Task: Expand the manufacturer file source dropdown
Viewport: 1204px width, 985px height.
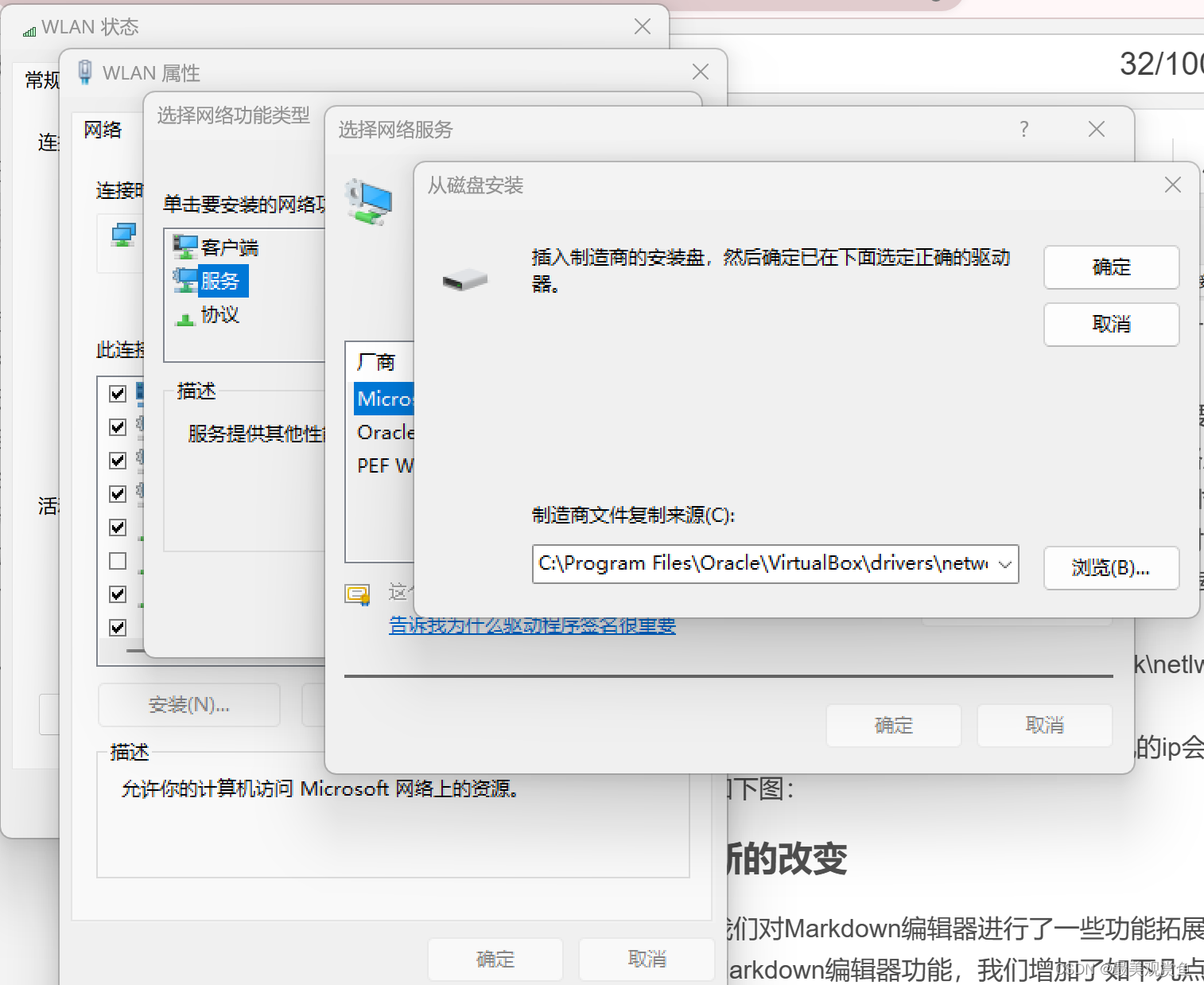Action: click(x=1005, y=564)
